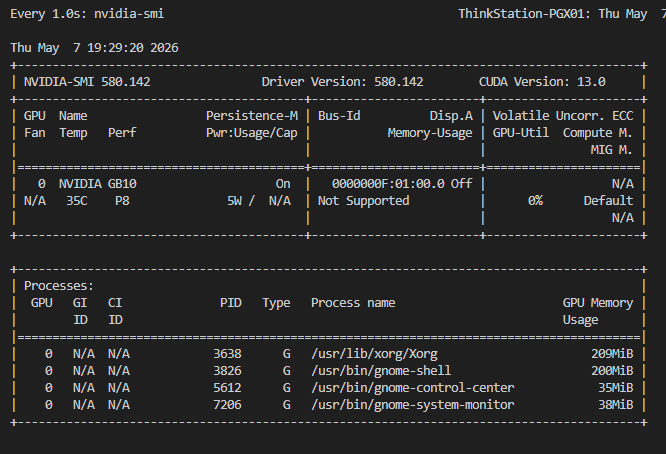The height and width of the screenshot is (454, 666).
Task: Click the GPU name 'NVIDIA GB10'
Action: (98, 183)
